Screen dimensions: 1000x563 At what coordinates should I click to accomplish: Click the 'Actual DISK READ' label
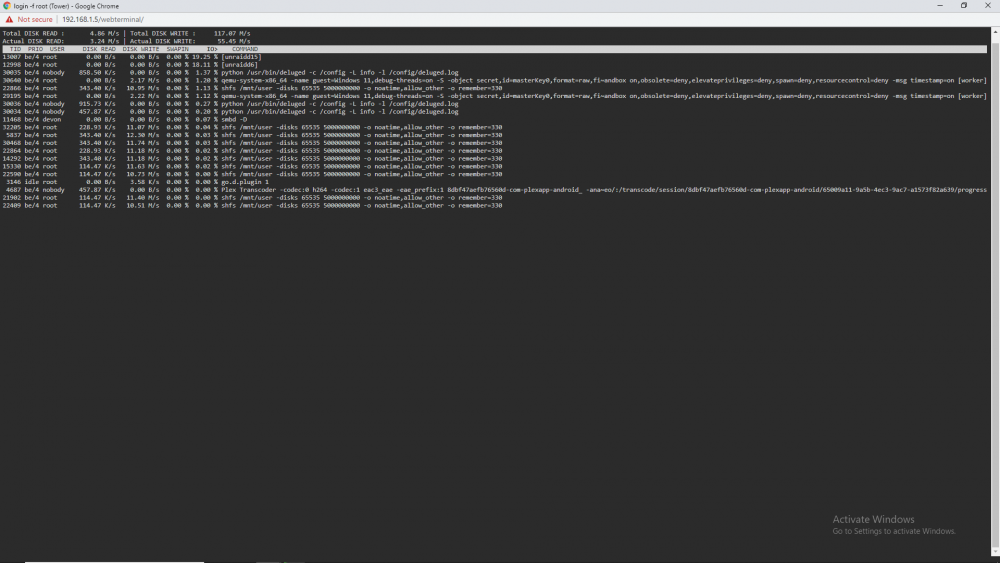33,41
